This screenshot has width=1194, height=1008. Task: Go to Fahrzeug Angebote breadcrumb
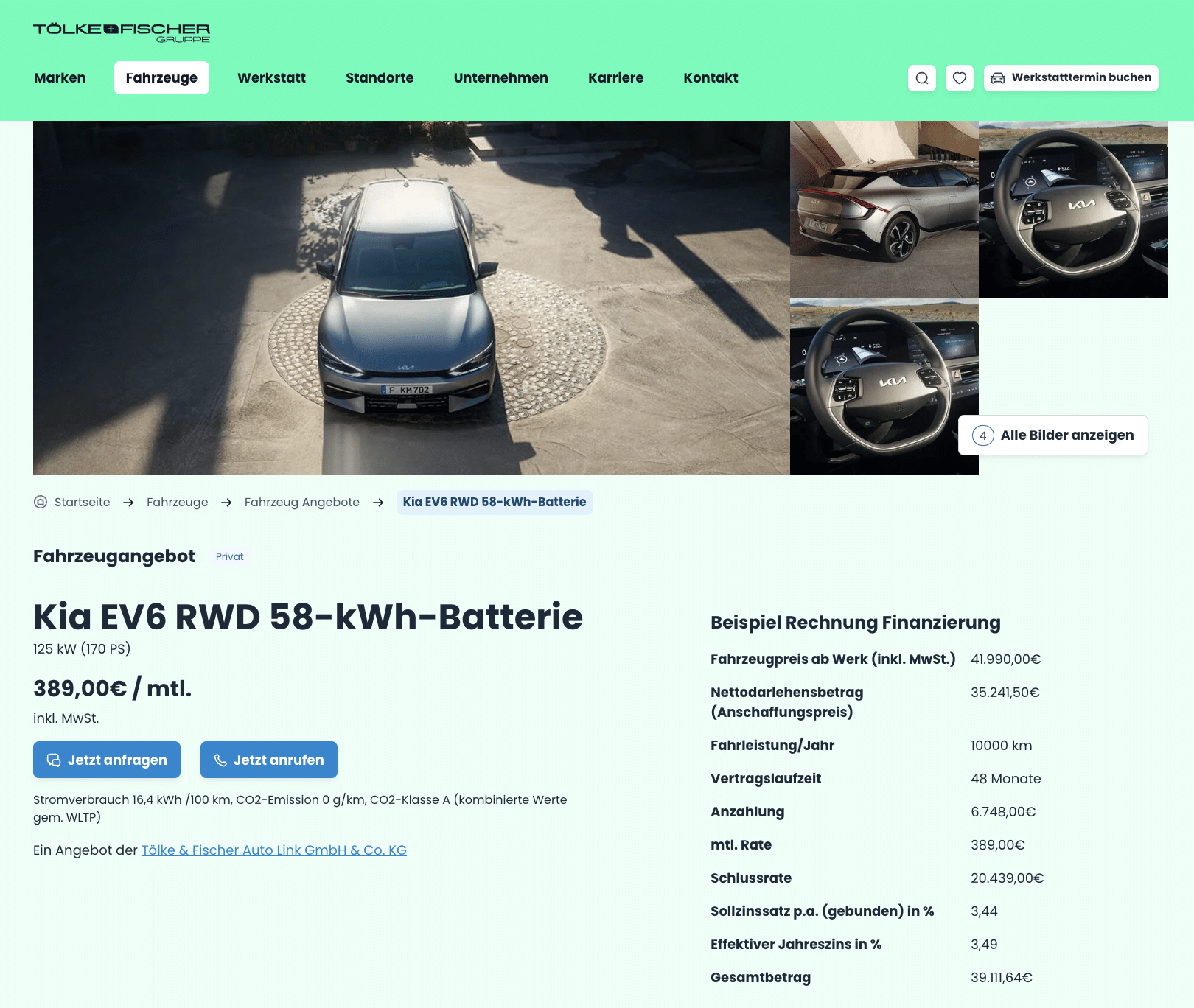(x=302, y=502)
